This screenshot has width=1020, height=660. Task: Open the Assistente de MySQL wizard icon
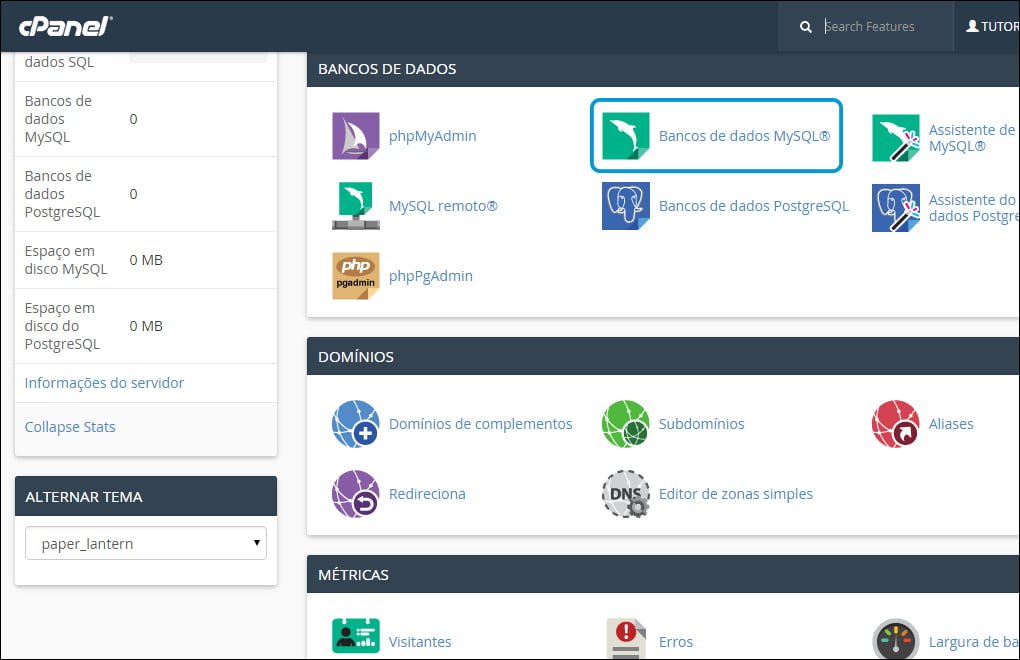coord(896,138)
